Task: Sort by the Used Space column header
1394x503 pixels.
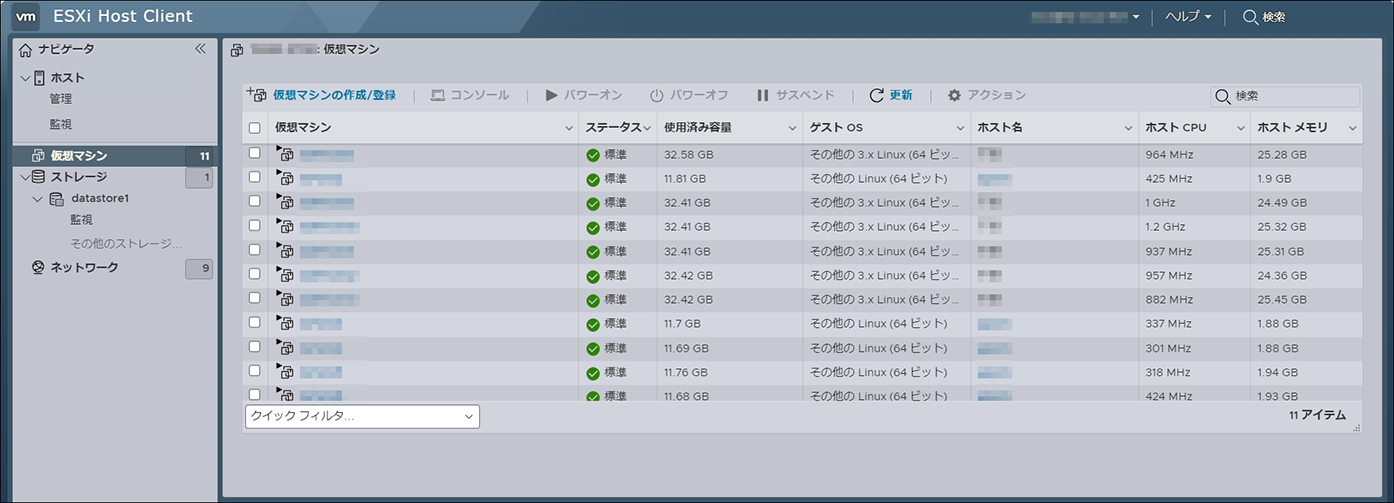Action: point(698,128)
